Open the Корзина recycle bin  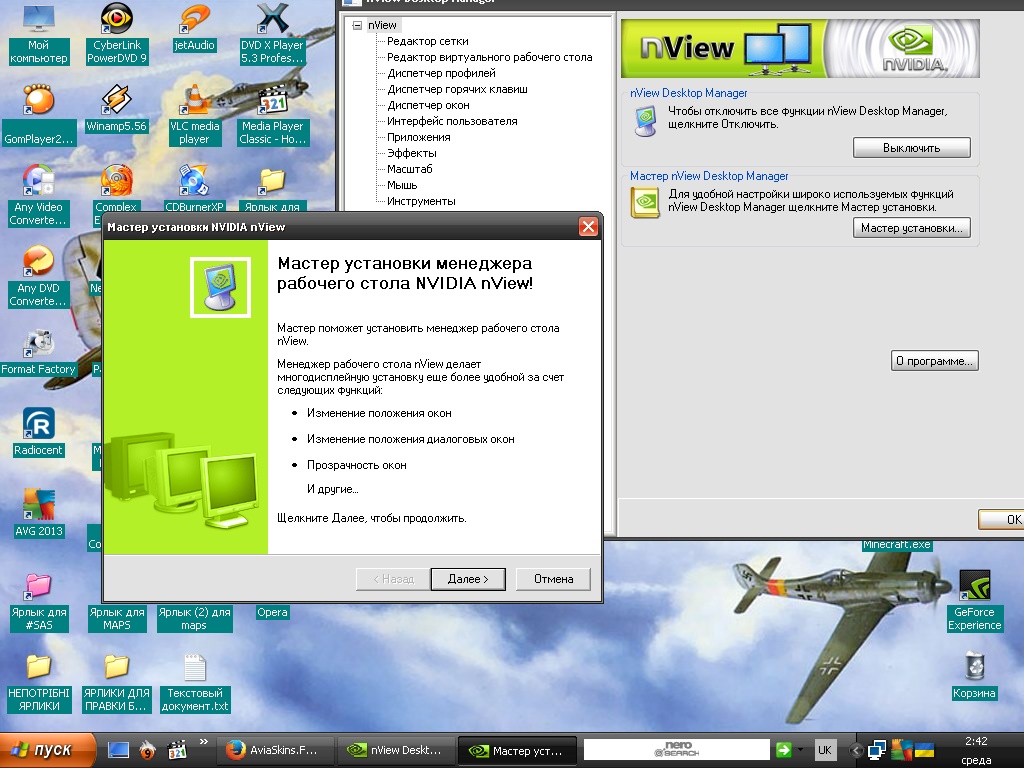point(974,676)
